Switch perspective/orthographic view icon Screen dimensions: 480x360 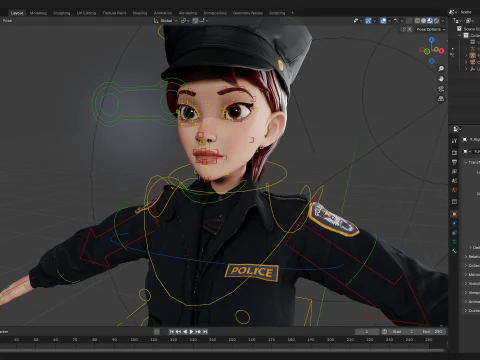(x=441, y=99)
